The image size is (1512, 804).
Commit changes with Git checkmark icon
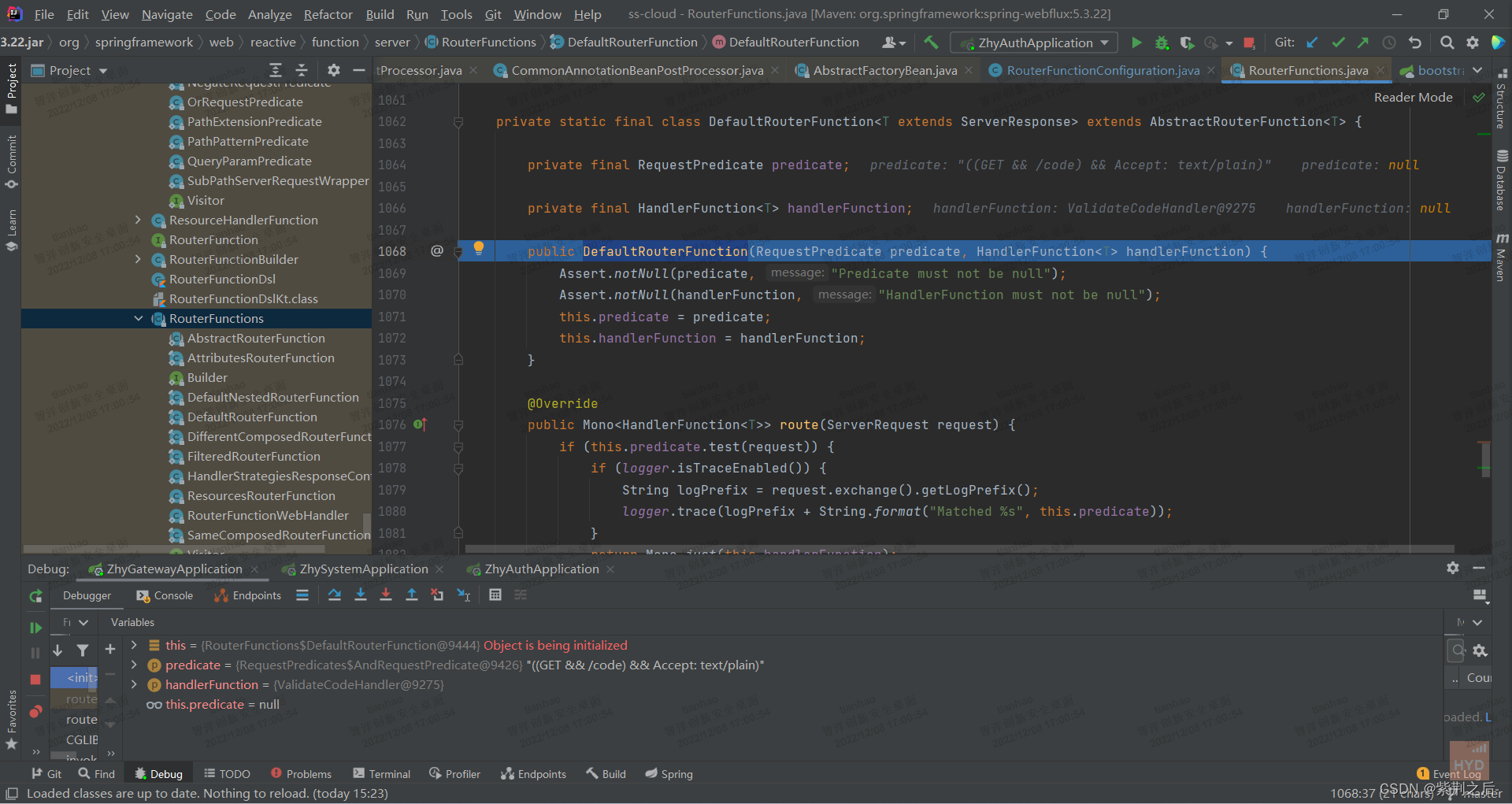1338,43
